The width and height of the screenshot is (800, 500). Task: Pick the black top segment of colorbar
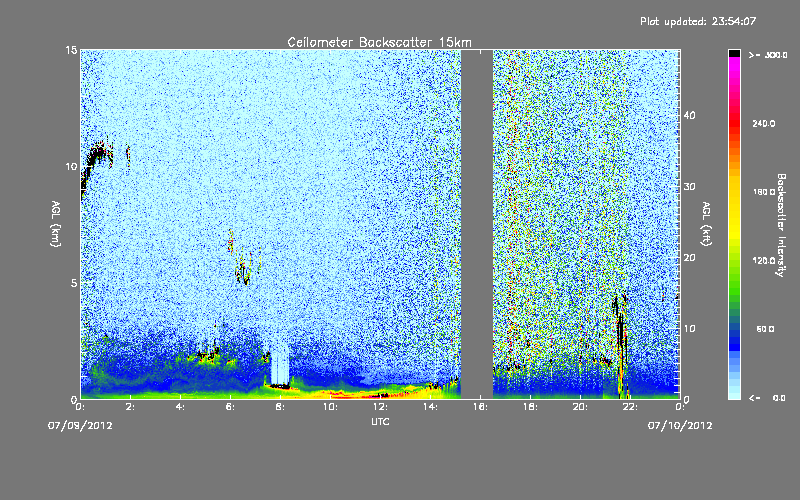click(x=734, y=53)
